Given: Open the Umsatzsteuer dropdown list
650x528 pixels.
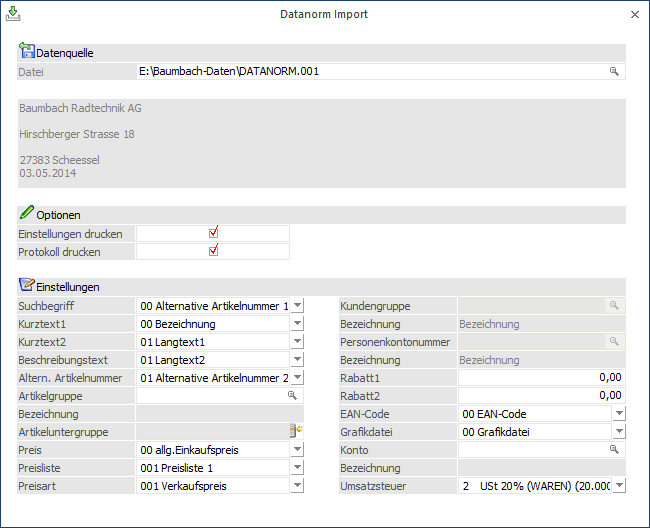Looking at the screenshot, I should (x=619, y=486).
